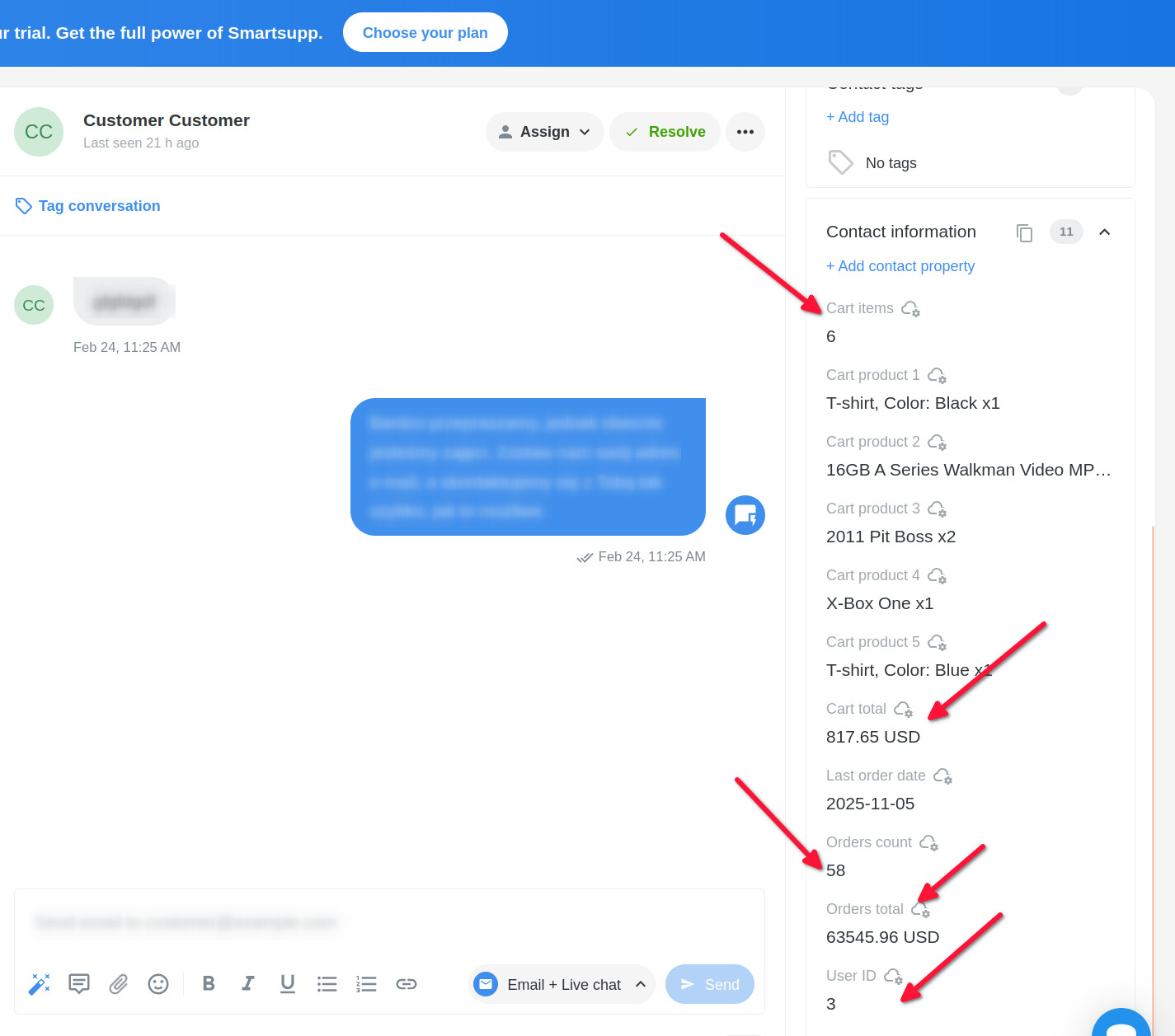This screenshot has width=1175, height=1036.
Task: Click the attachment paperclip icon
Action: click(119, 984)
